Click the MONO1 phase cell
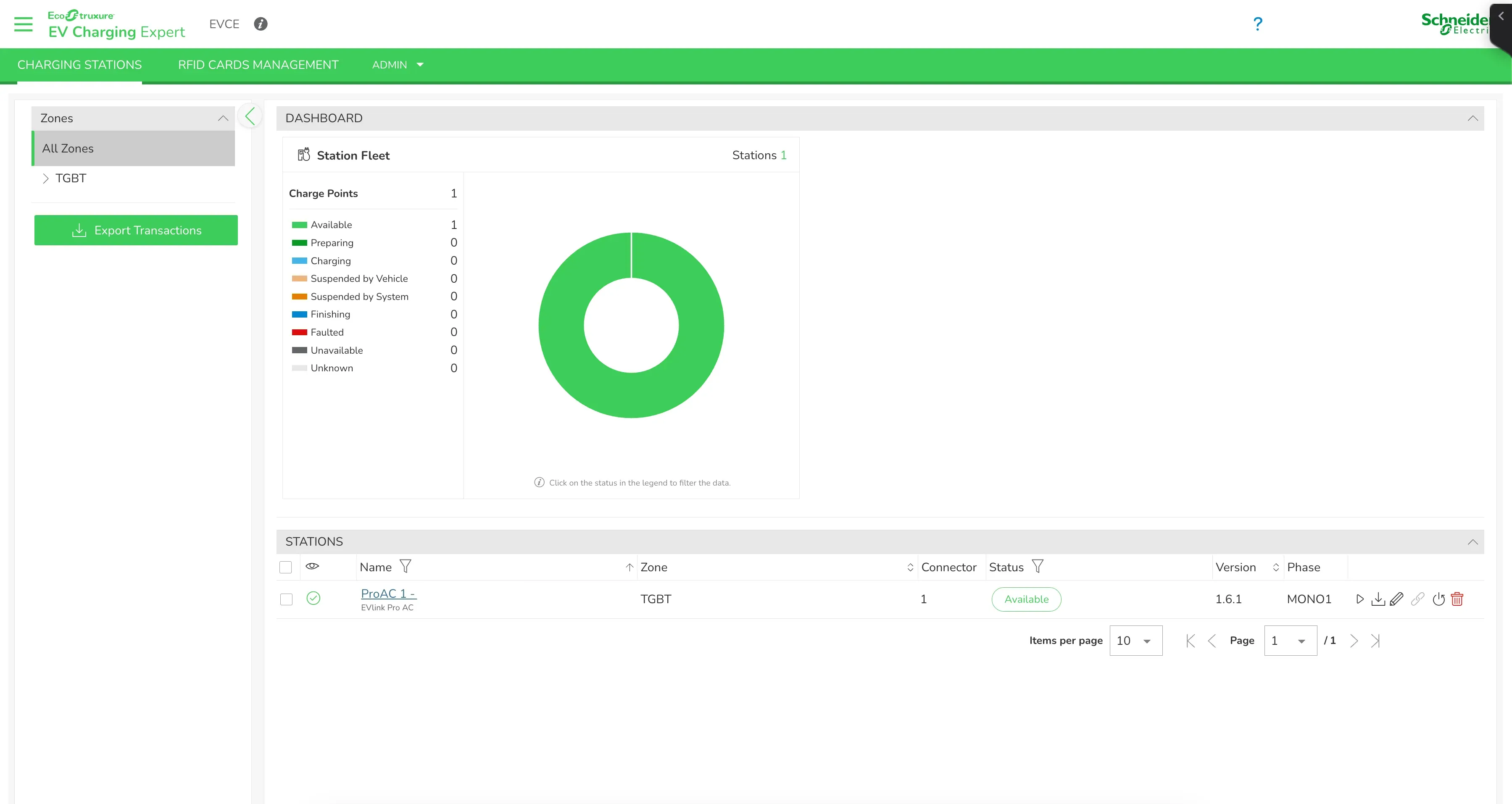The image size is (1512, 804). coord(1309,599)
